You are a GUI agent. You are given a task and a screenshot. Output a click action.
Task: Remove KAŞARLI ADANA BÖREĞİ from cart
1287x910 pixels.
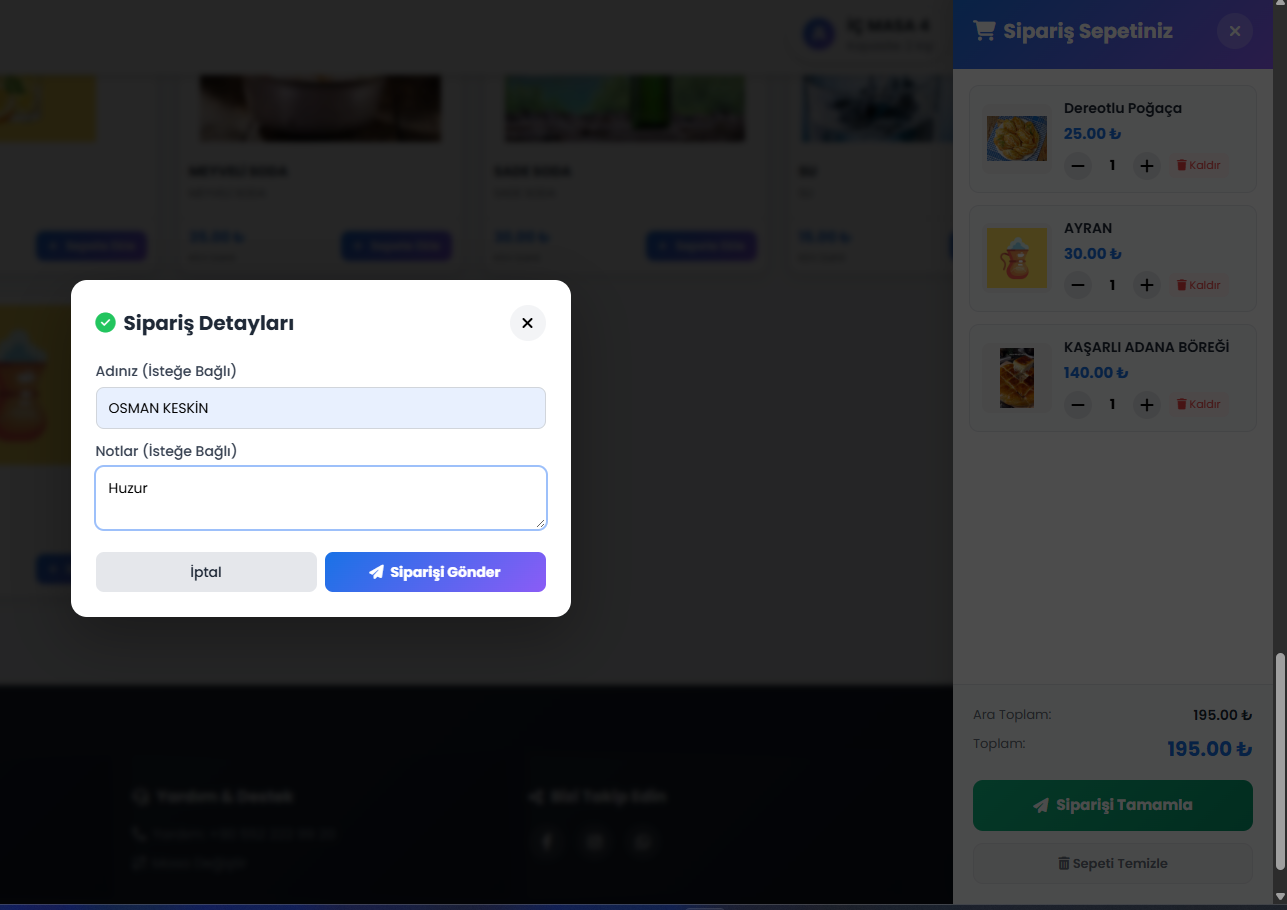[1198, 404]
